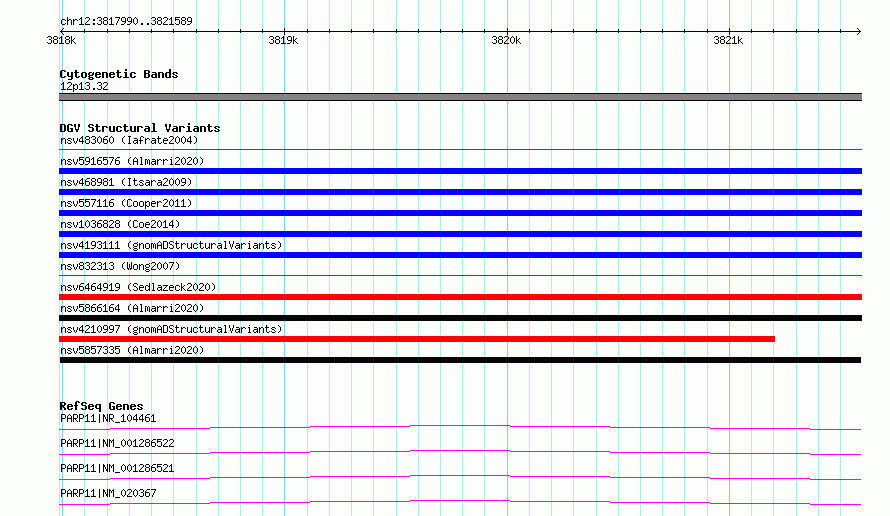Open nsv6464919 (Sedlazeck2020) variant label
The width and height of the screenshot is (890, 516).
pos(138,287)
